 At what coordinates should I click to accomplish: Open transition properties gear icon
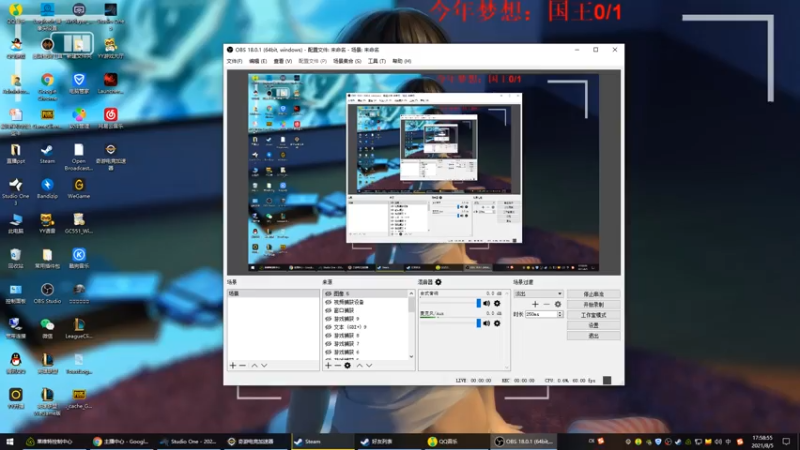(x=558, y=304)
